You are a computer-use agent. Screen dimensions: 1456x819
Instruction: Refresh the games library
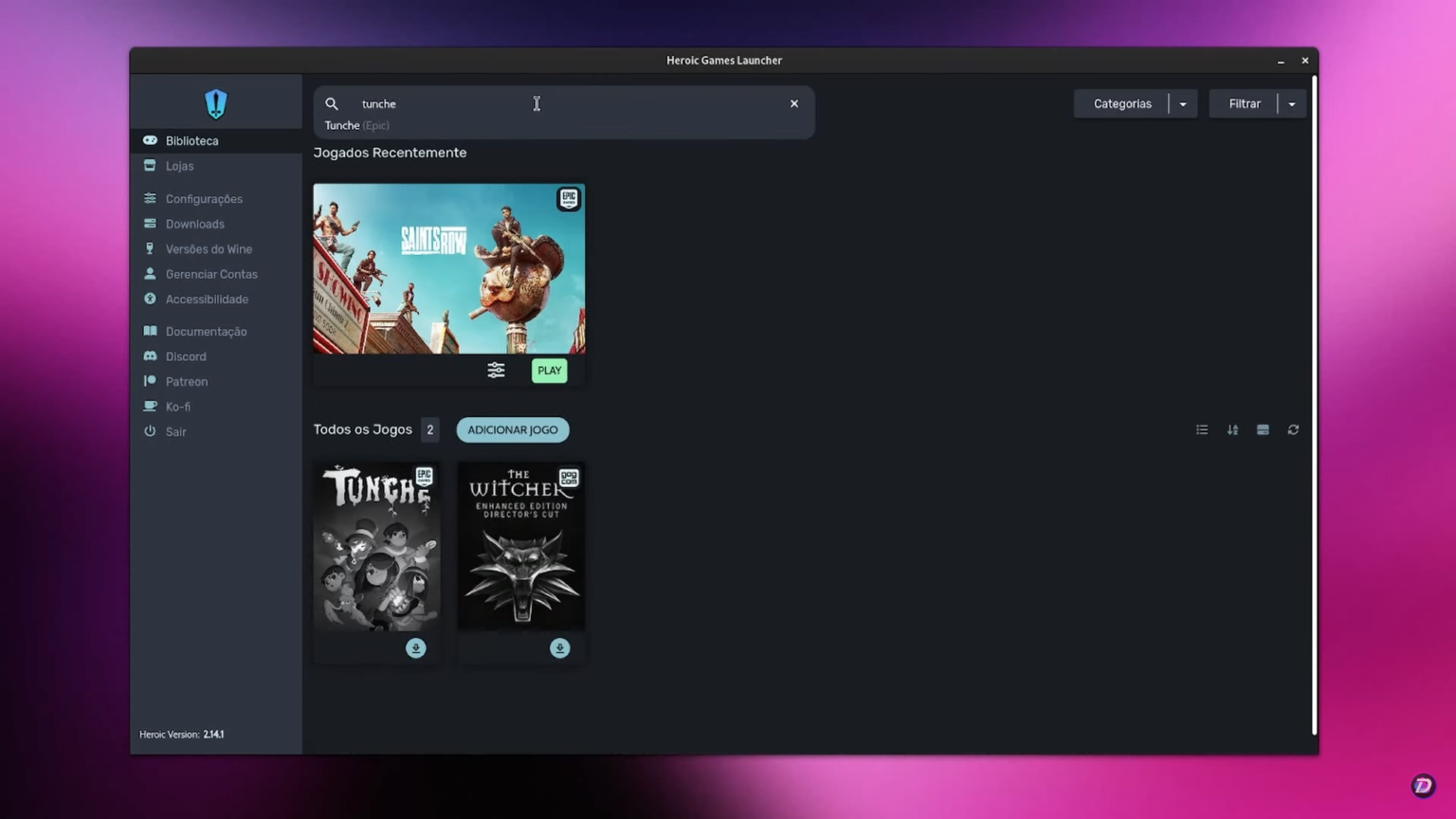[x=1293, y=429]
